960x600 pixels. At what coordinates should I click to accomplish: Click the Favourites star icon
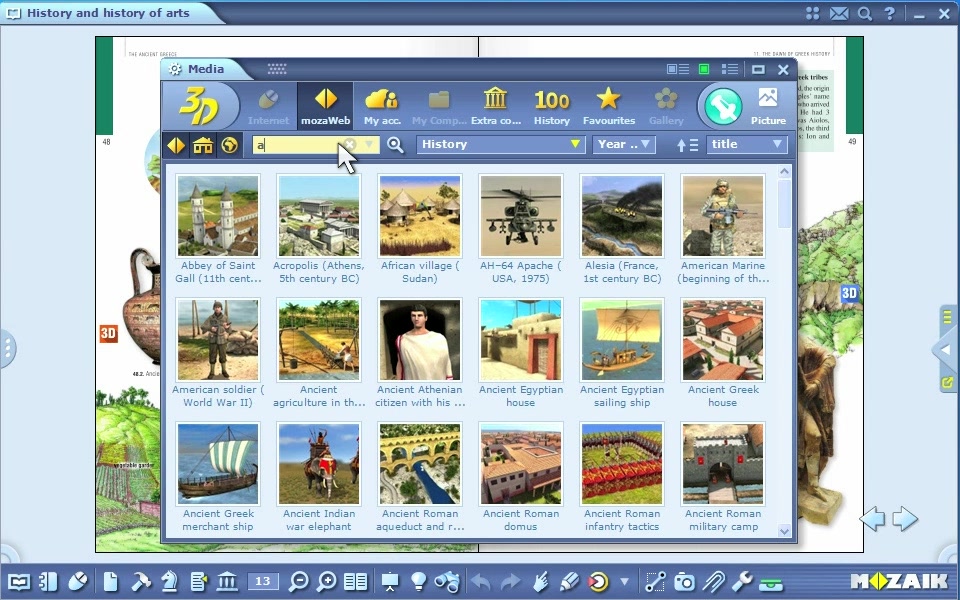[x=608, y=105]
